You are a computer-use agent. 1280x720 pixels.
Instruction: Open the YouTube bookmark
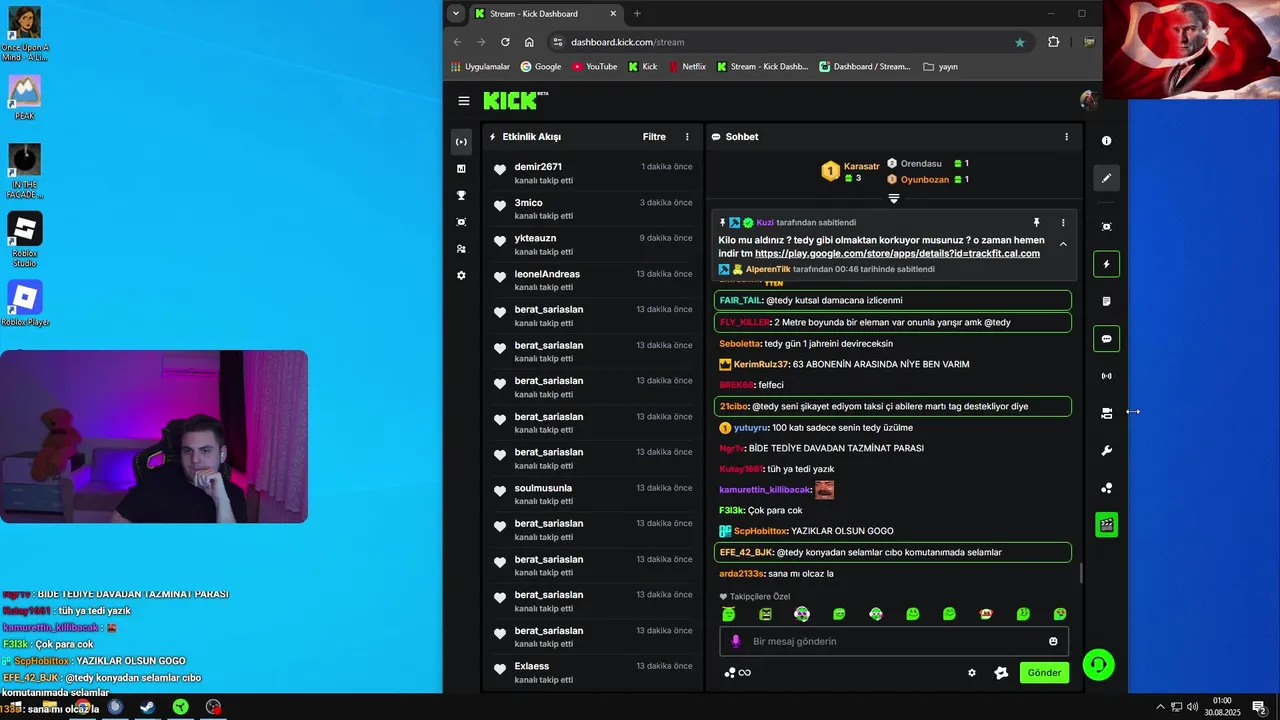(x=595, y=67)
